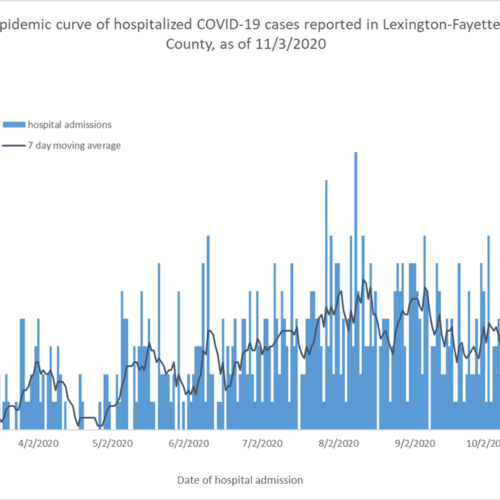500x500 pixels.
Task: Click the 4/2/2020 axis date label
Action: tap(38, 444)
